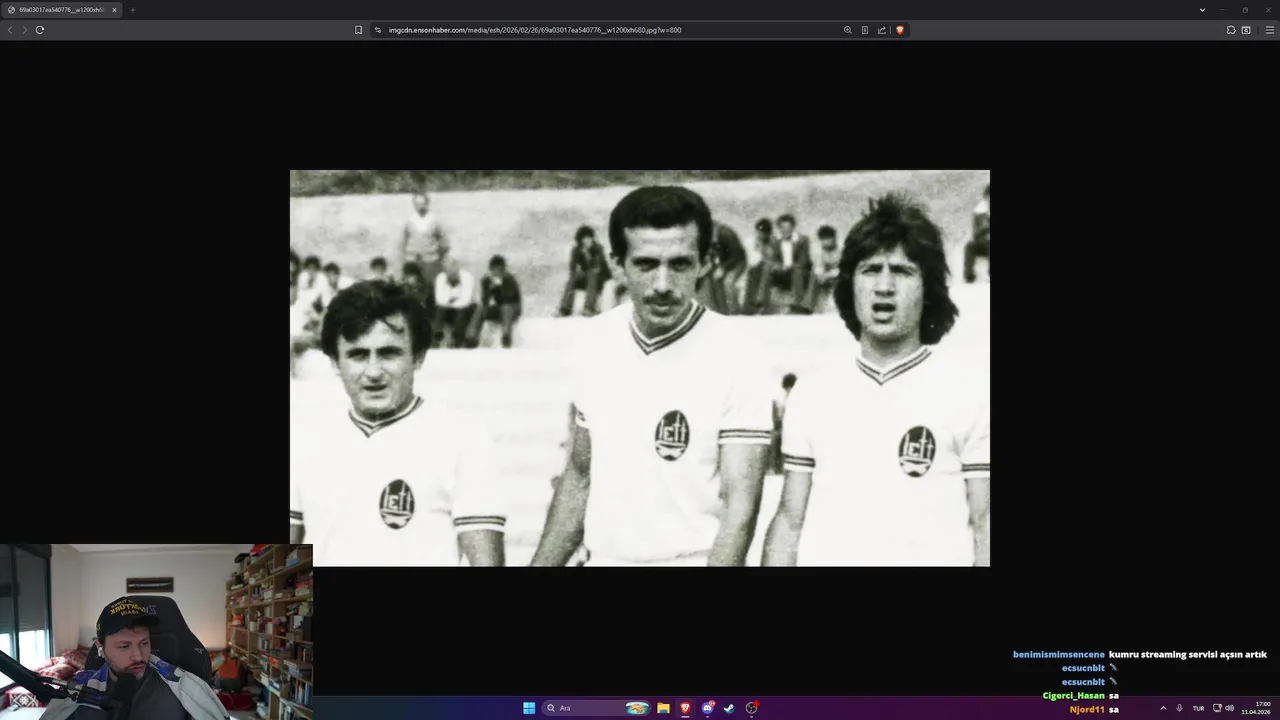Image resolution: width=1280 pixels, height=720 pixels.
Task: Expand the tab search dropdown arrow
Action: 1202,10
